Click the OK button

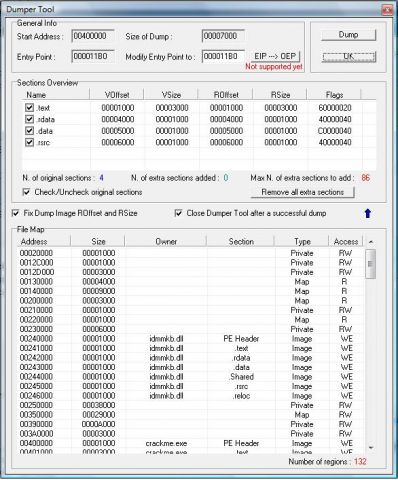348,56
